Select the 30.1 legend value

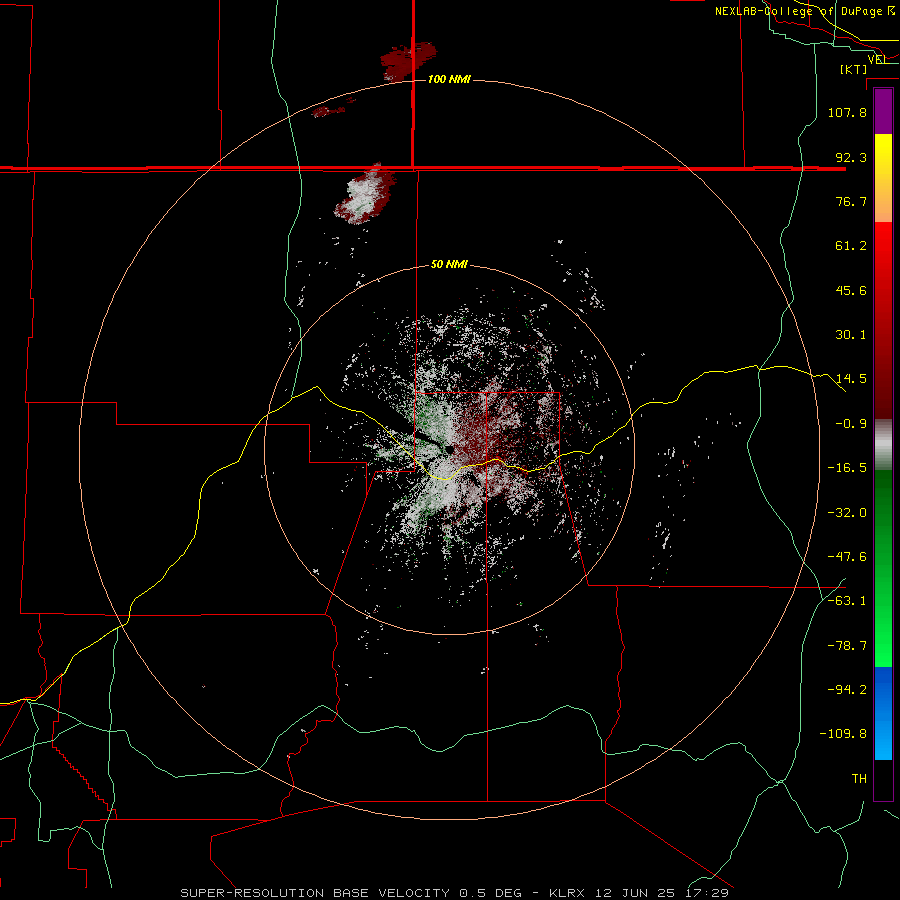(x=851, y=335)
